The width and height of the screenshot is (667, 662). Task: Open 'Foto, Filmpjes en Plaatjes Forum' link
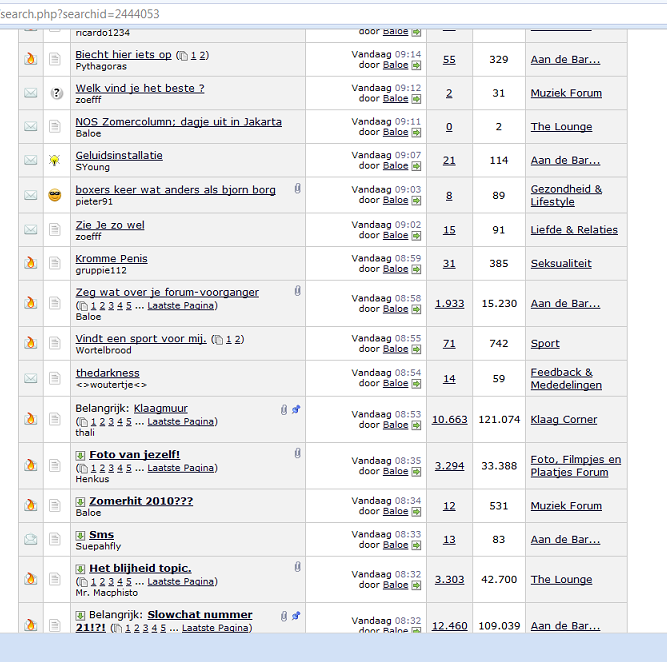575,466
